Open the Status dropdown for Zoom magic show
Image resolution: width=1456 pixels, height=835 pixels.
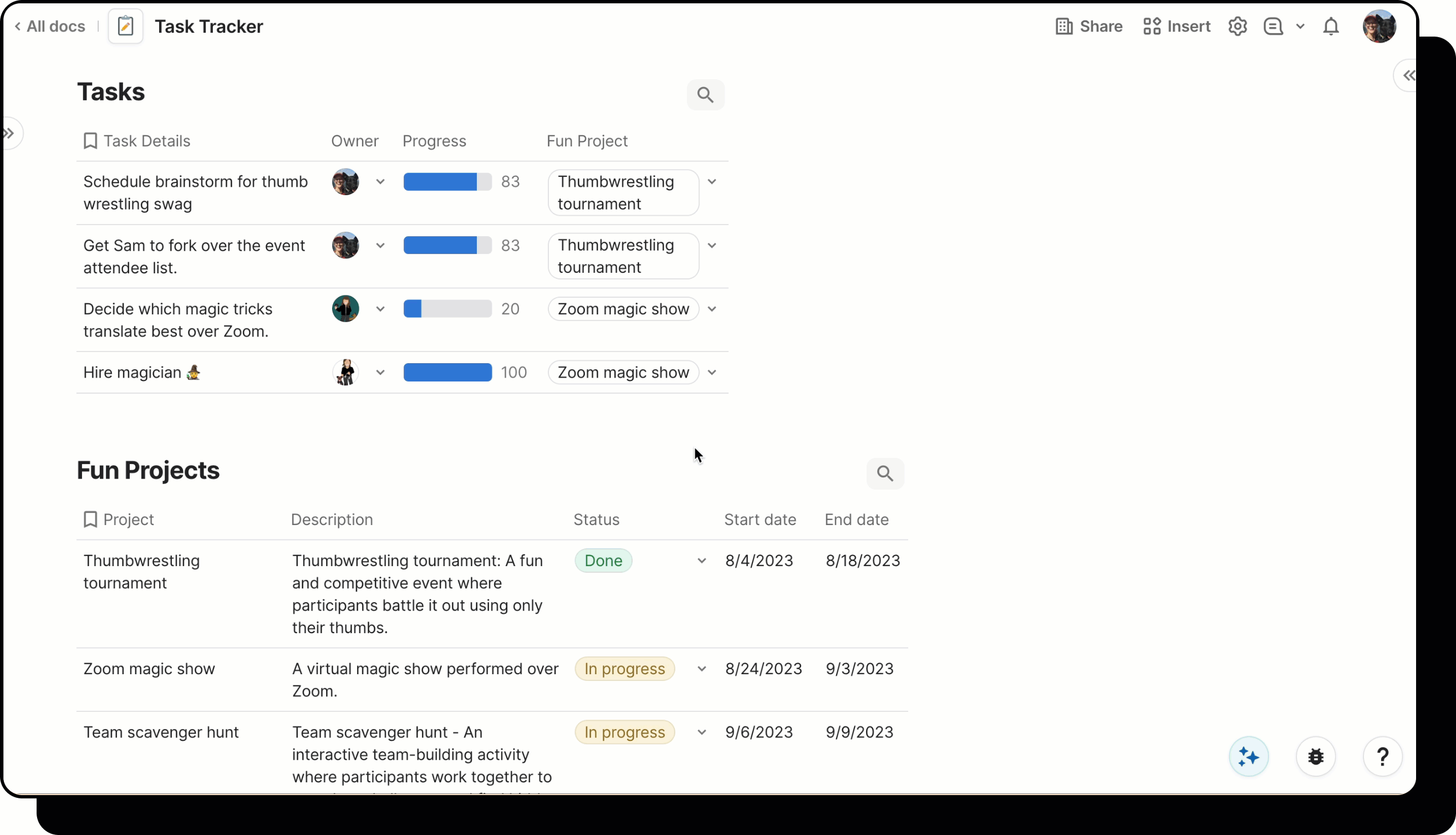click(x=701, y=669)
